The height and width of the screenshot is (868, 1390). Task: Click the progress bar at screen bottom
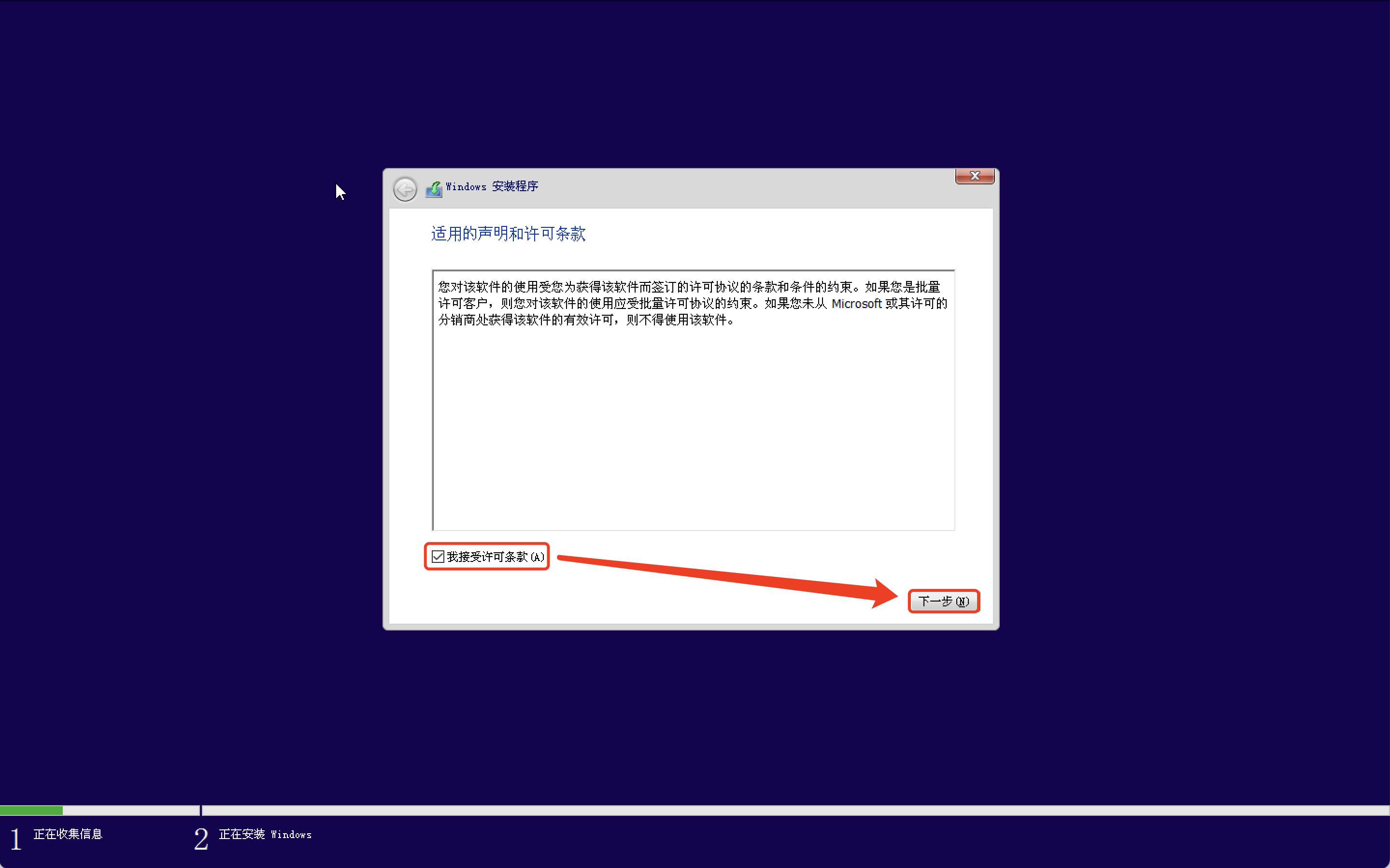tap(695, 808)
